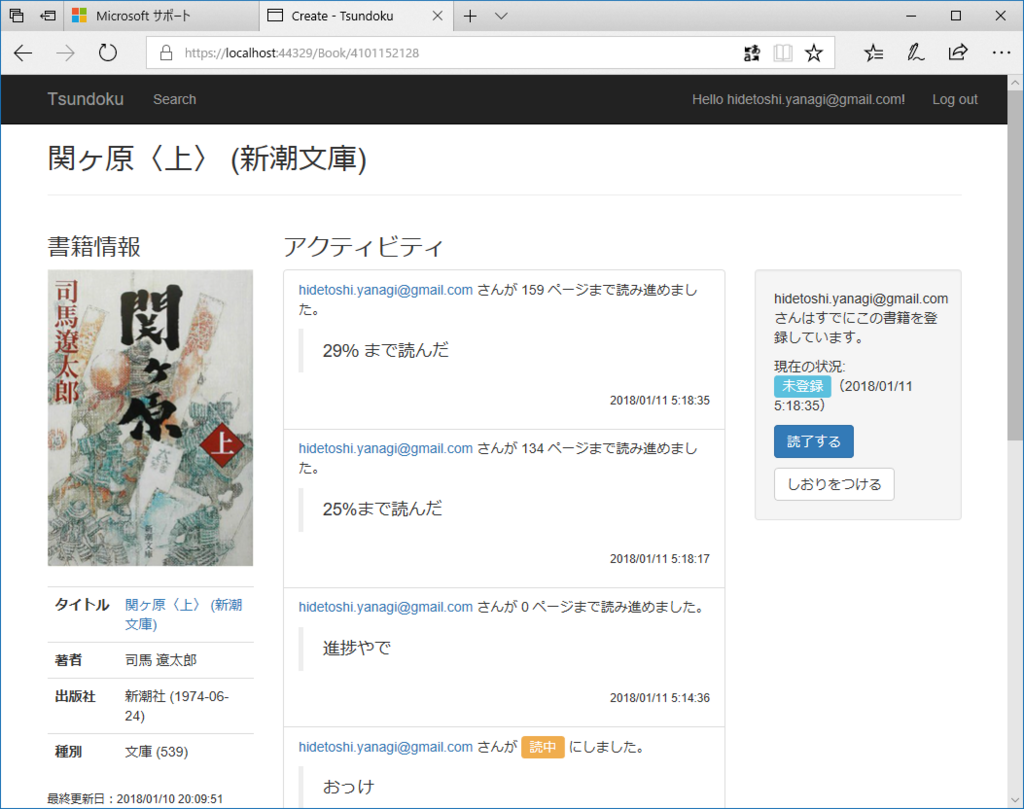The width and height of the screenshot is (1024, 809).
Task: Open the tab preview dropdown chevron
Action: coord(499,15)
